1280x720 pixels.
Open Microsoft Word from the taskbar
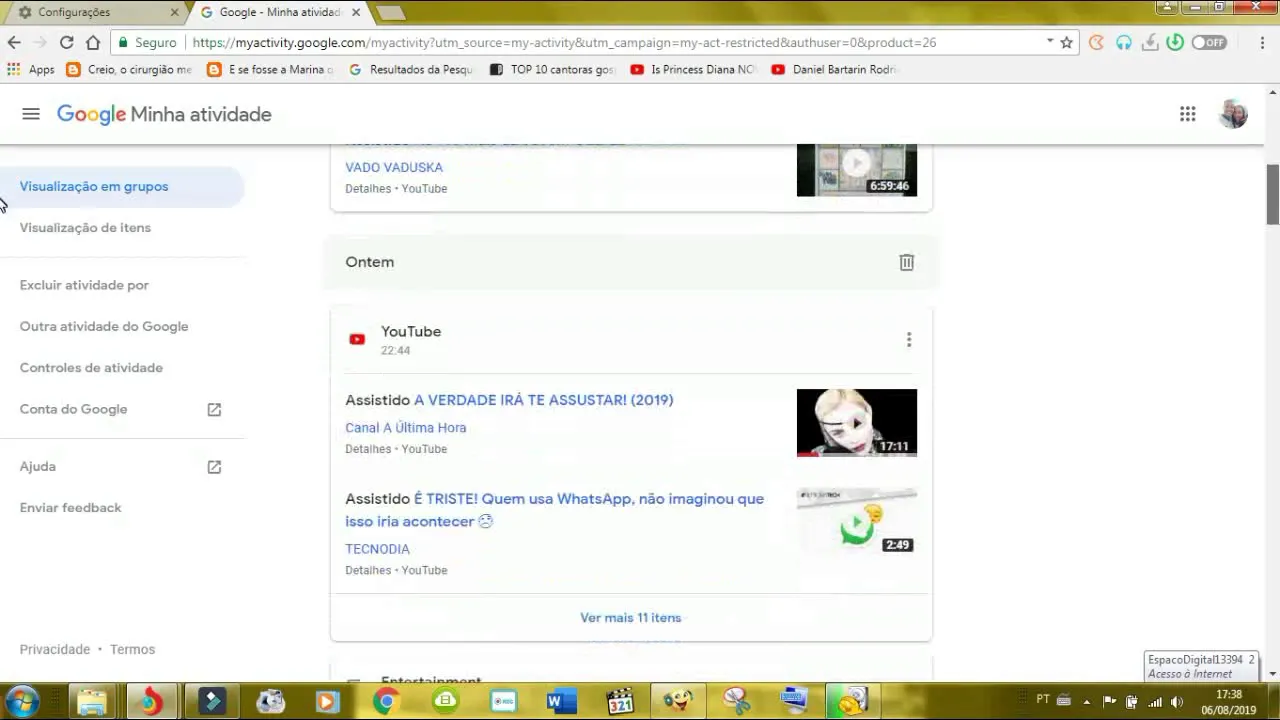(560, 701)
